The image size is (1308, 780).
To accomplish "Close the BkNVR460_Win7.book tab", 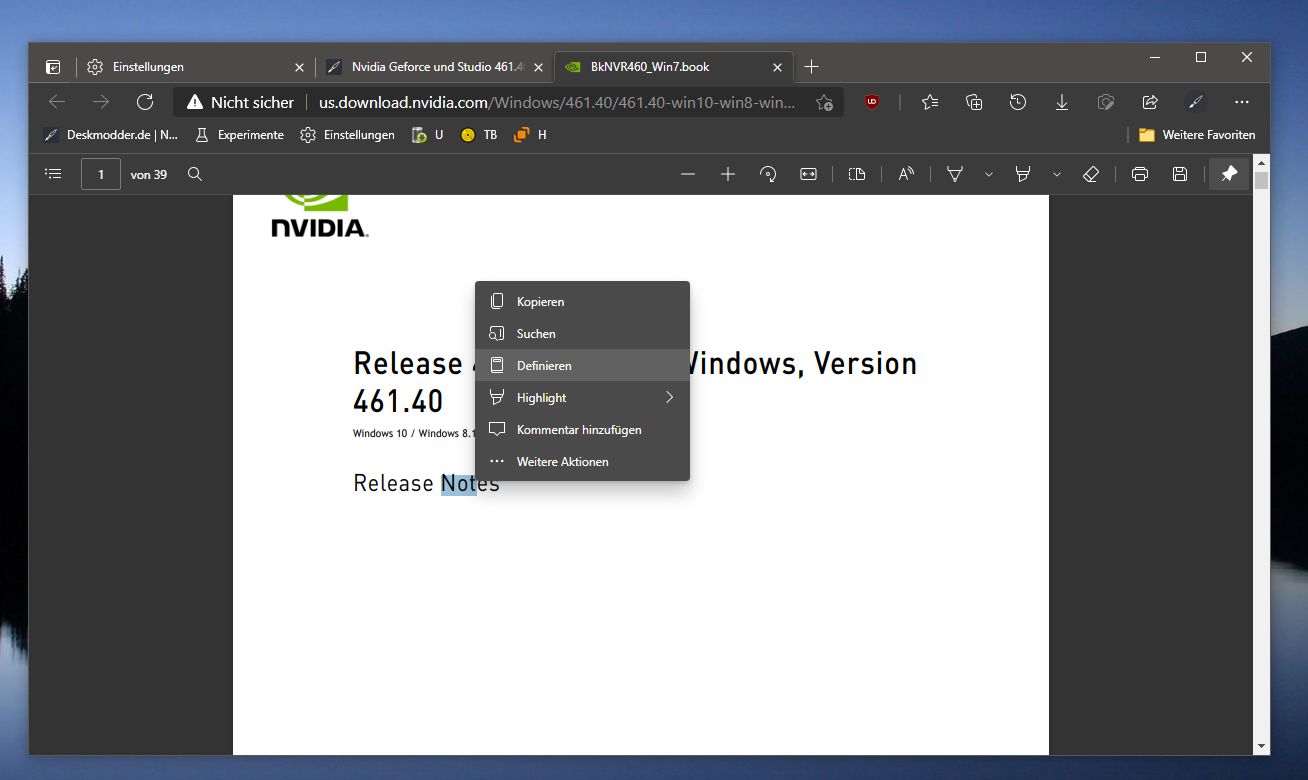I will [x=778, y=67].
